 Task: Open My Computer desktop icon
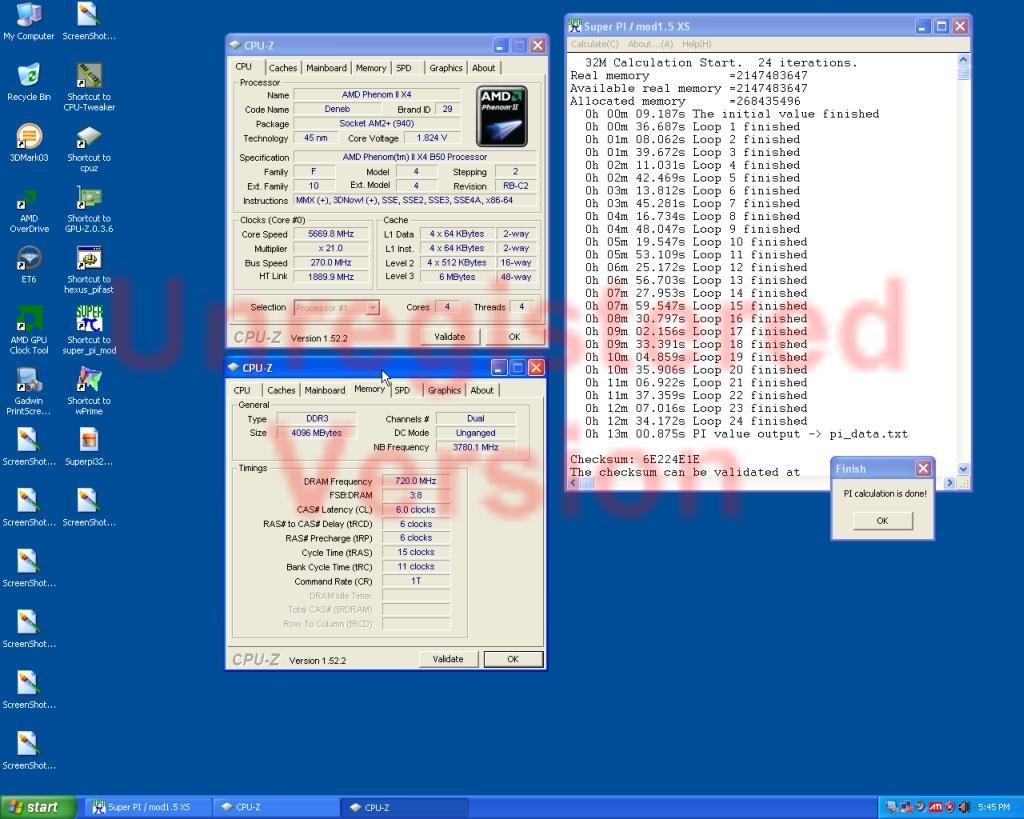pyautogui.click(x=29, y=22)
